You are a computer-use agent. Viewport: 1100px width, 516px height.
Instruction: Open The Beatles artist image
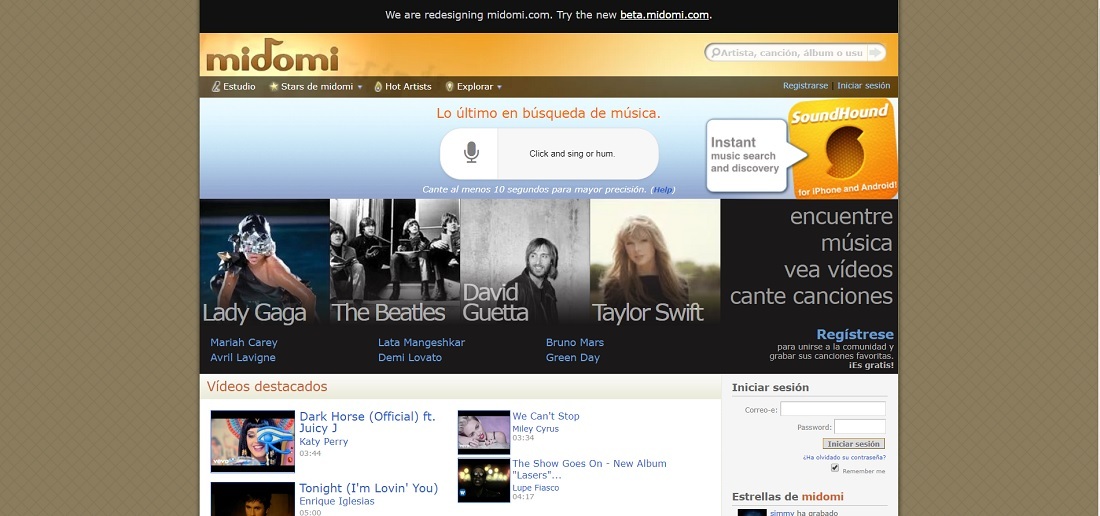click(394, 262)
